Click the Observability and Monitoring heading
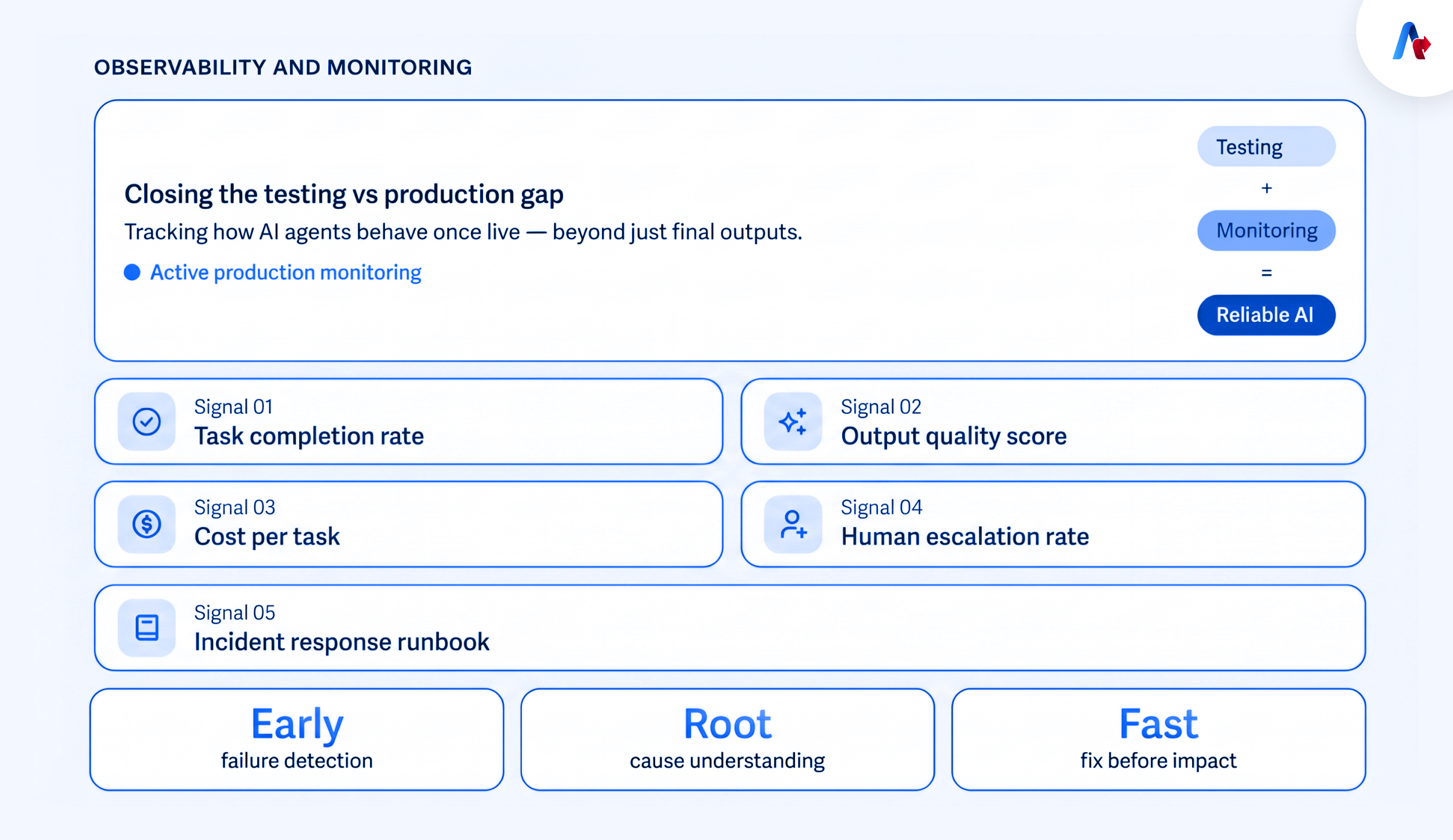Viewport: 1453px width, 840px height. (x=283, y=67)
